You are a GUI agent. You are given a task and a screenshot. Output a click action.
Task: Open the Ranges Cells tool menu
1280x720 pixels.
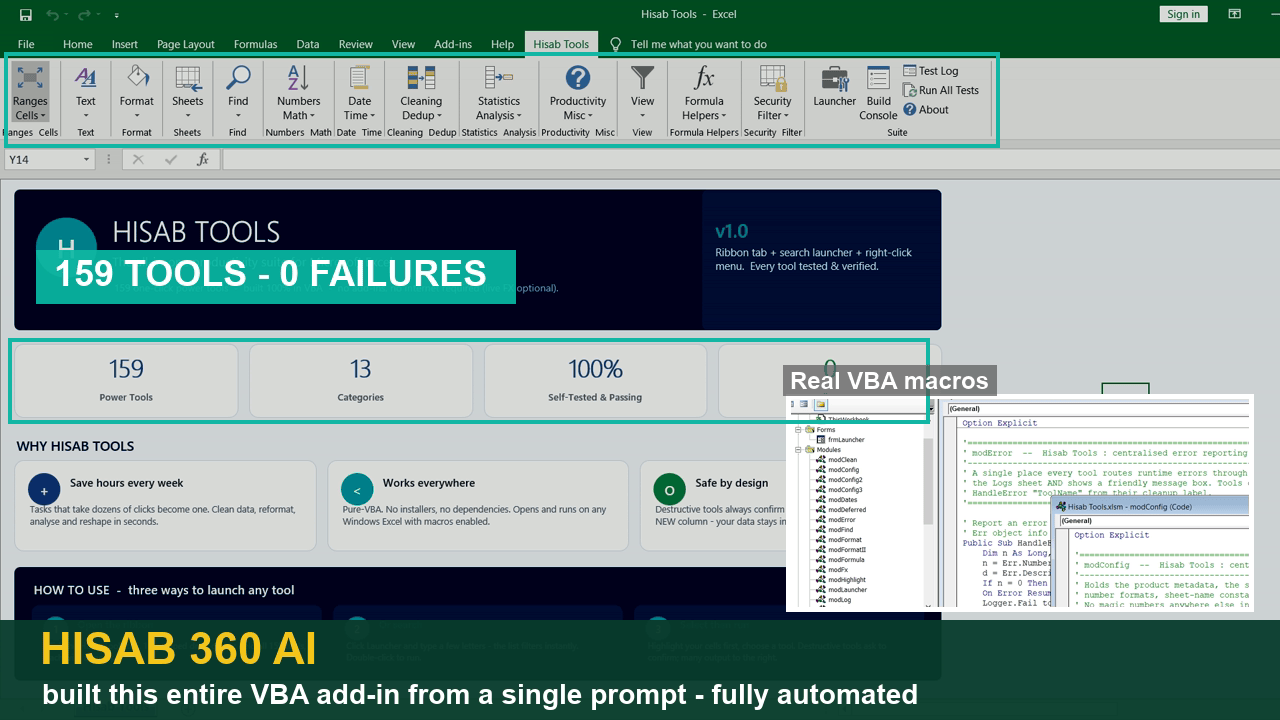[x=30, y=93]
